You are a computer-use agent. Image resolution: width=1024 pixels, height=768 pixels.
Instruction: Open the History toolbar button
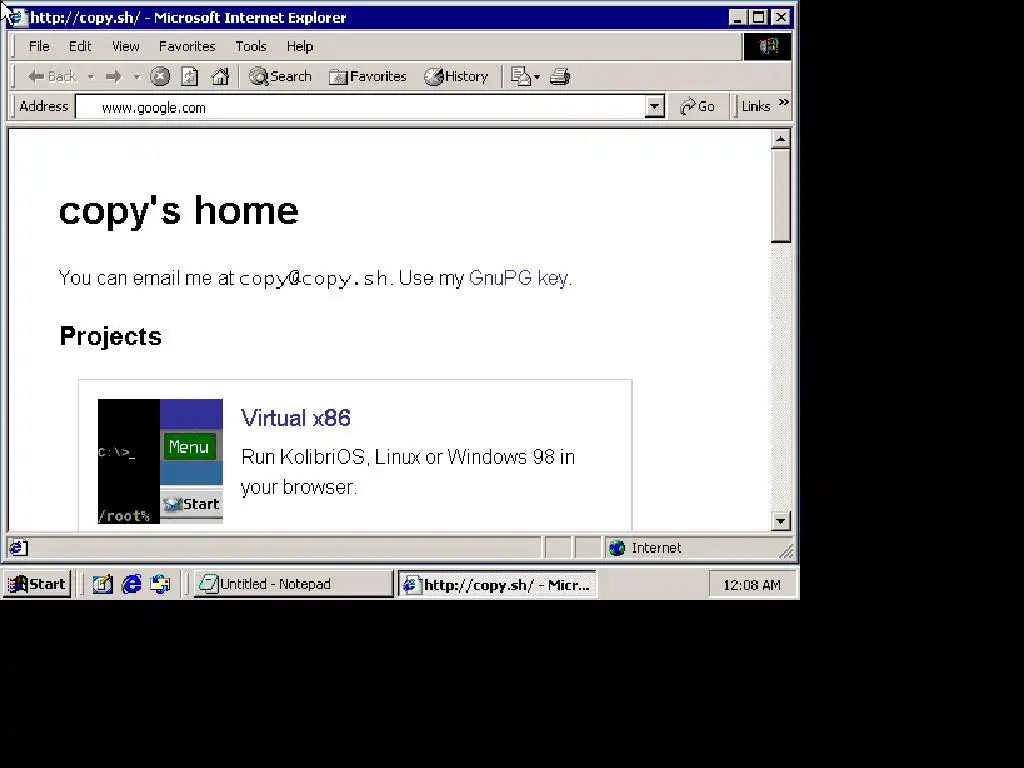click(456, 76)
